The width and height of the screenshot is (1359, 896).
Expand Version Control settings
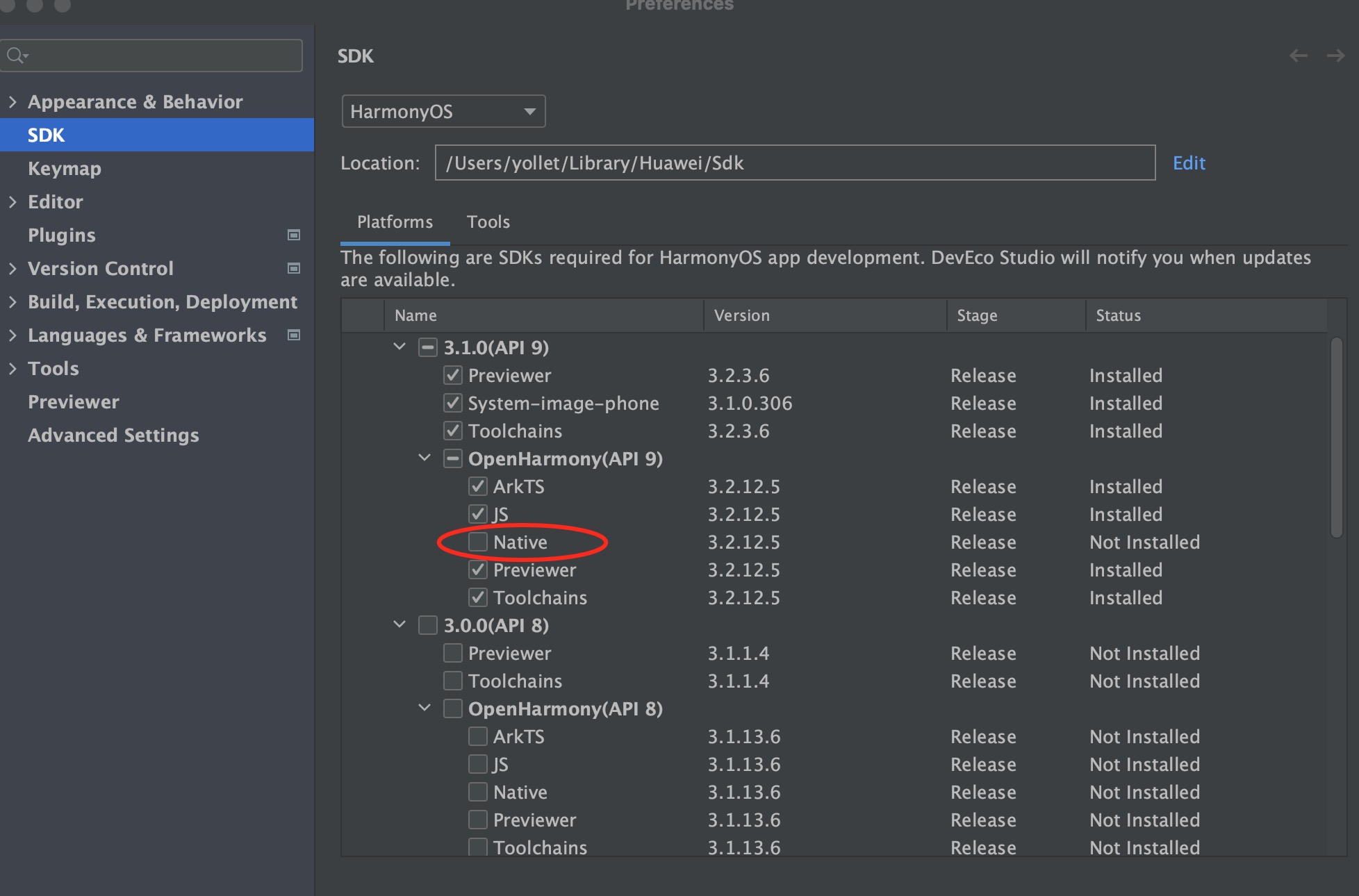13,269
